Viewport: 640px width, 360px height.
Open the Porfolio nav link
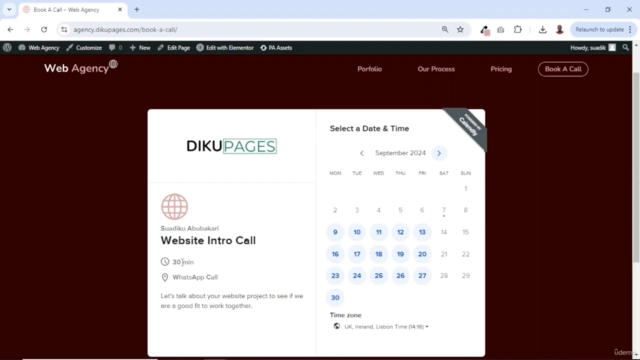pyautogui.click(x=370, y=69)
